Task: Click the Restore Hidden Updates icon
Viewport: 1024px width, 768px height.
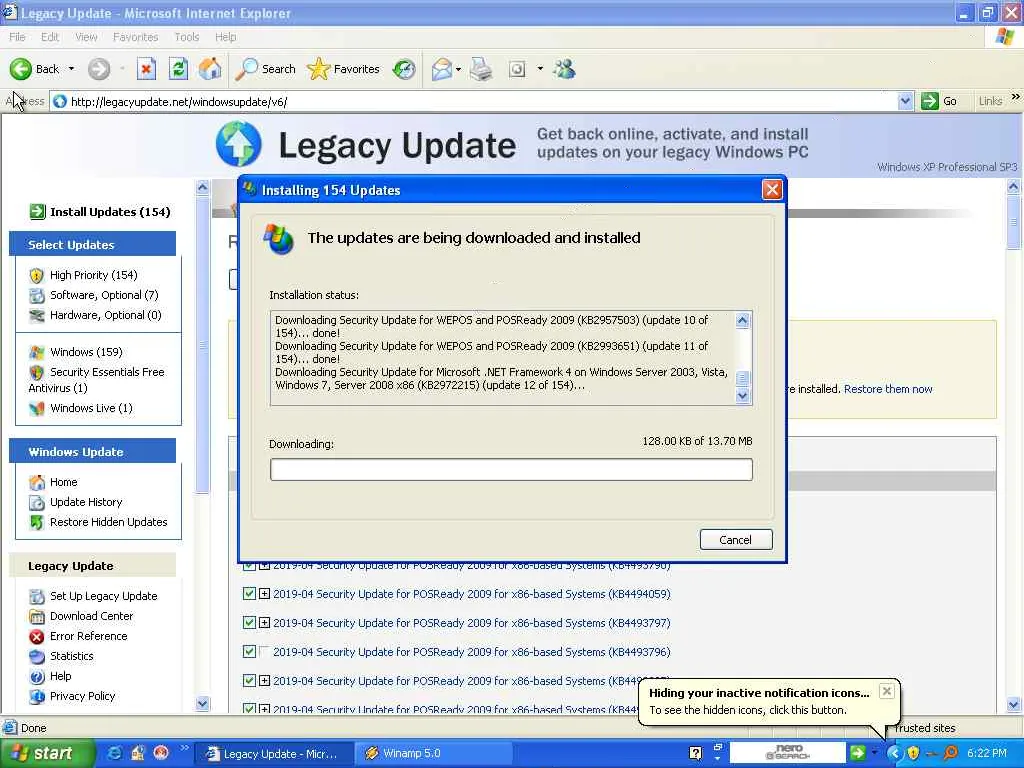Action: pyautogui.click(x=37, y=522)
